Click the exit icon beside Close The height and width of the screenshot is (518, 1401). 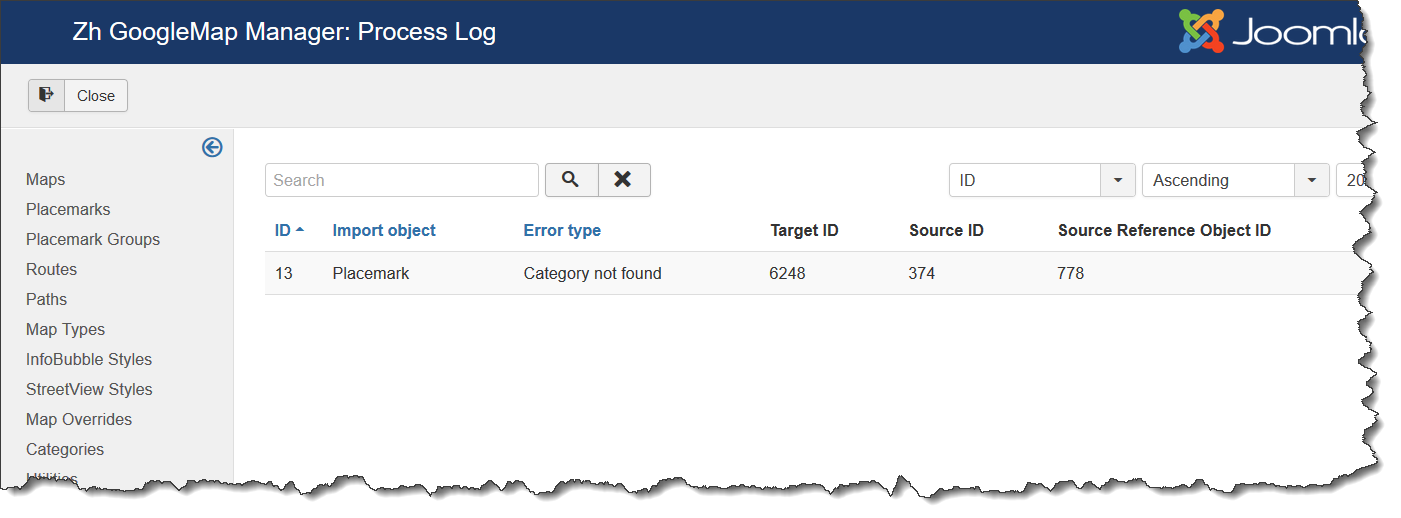(46, 95)
